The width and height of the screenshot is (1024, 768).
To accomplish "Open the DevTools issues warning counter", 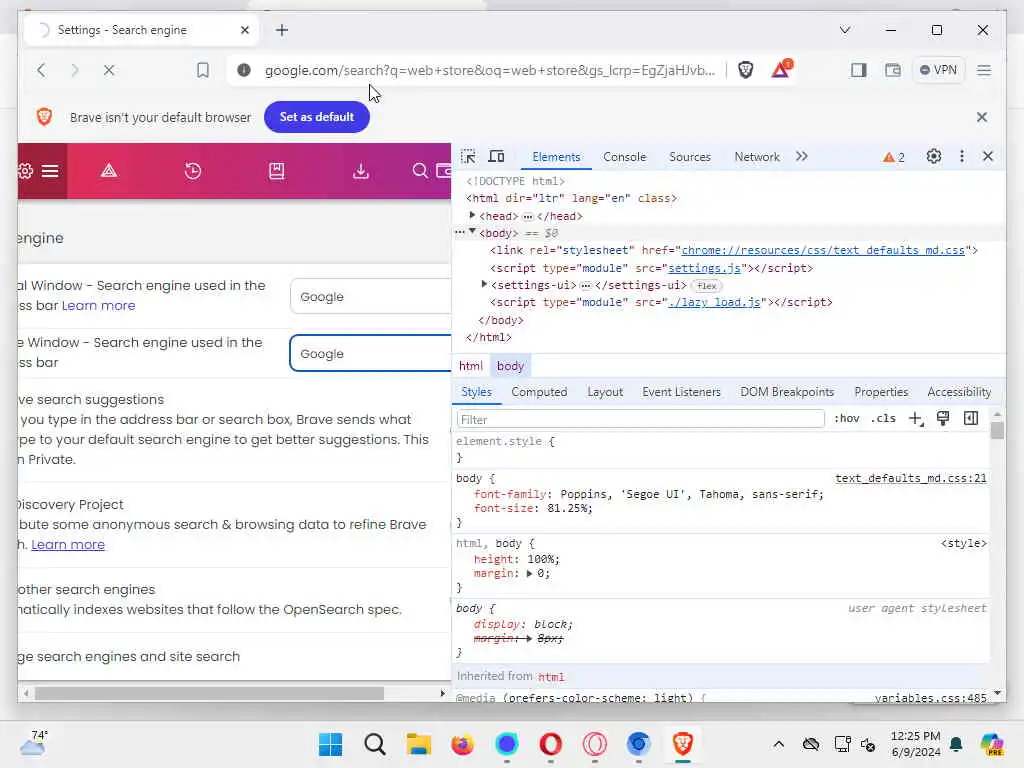I will coord(894,157).
